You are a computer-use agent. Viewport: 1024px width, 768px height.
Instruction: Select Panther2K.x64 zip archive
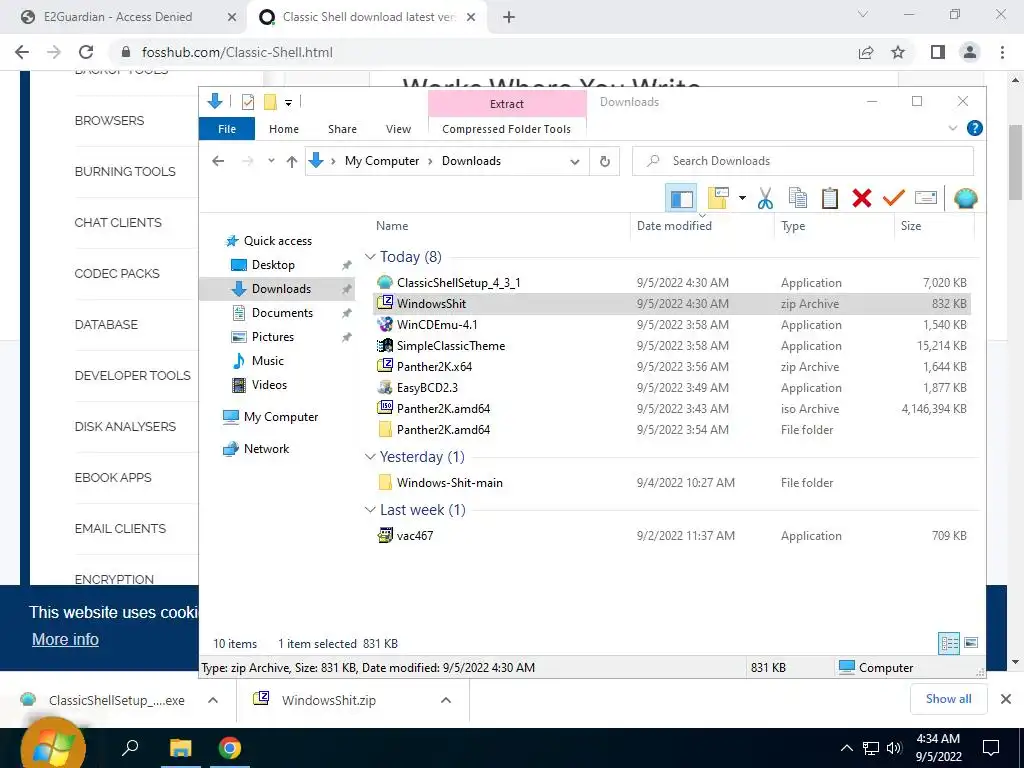(x=672, y=366)
